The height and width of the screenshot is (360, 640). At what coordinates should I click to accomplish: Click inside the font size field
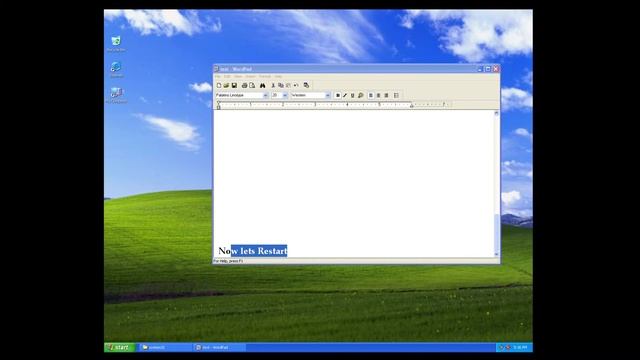point(276,95)
